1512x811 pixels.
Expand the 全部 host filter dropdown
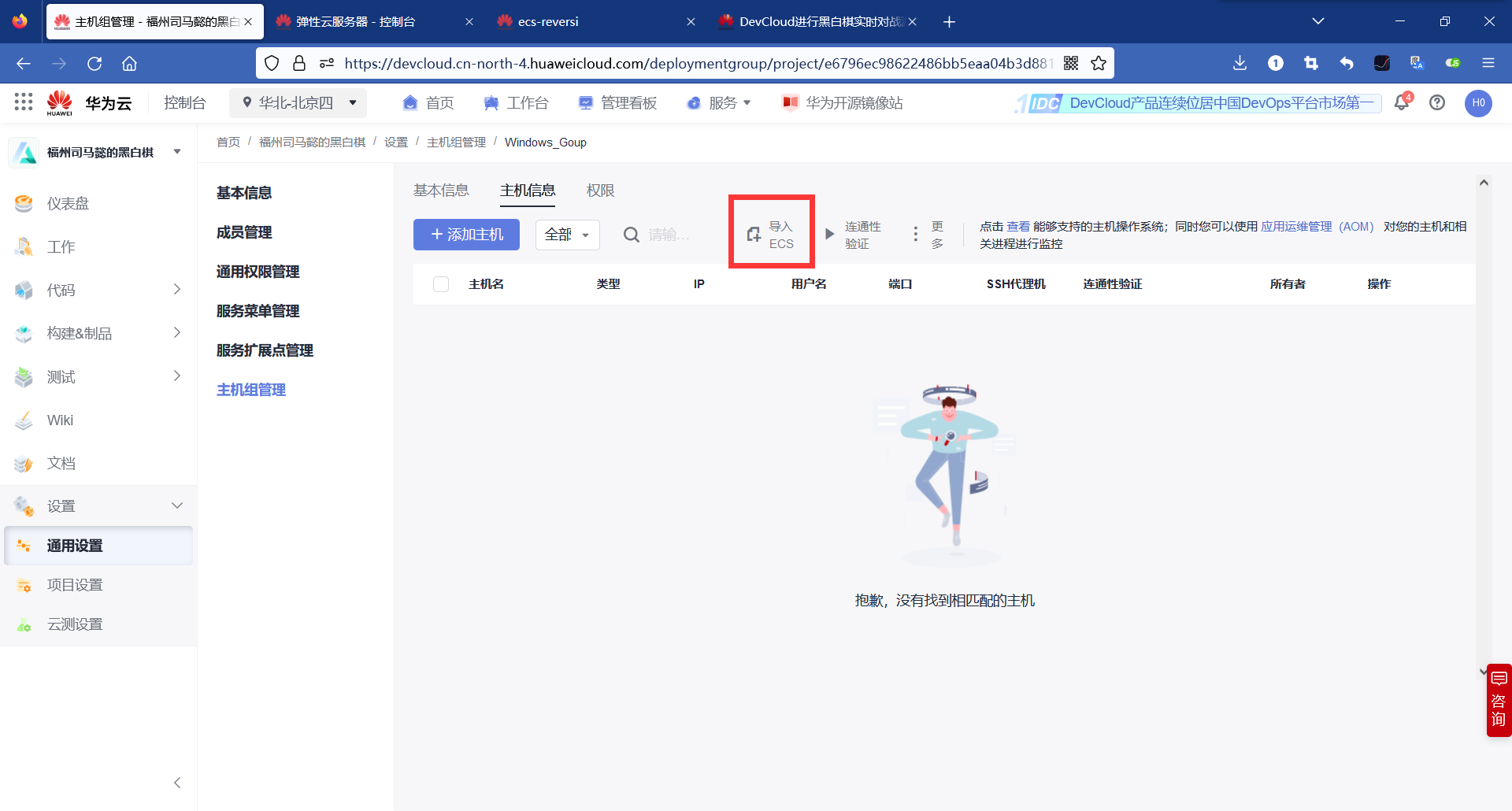tap(567, 235)
